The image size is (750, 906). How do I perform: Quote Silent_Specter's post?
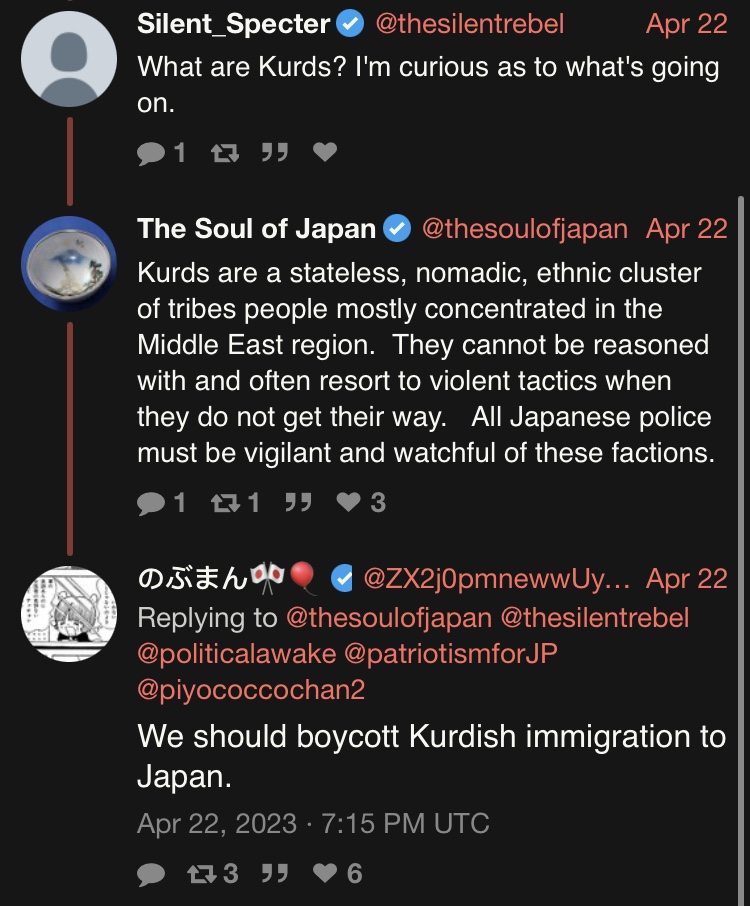pyautogui.click(x=275, y=153)
